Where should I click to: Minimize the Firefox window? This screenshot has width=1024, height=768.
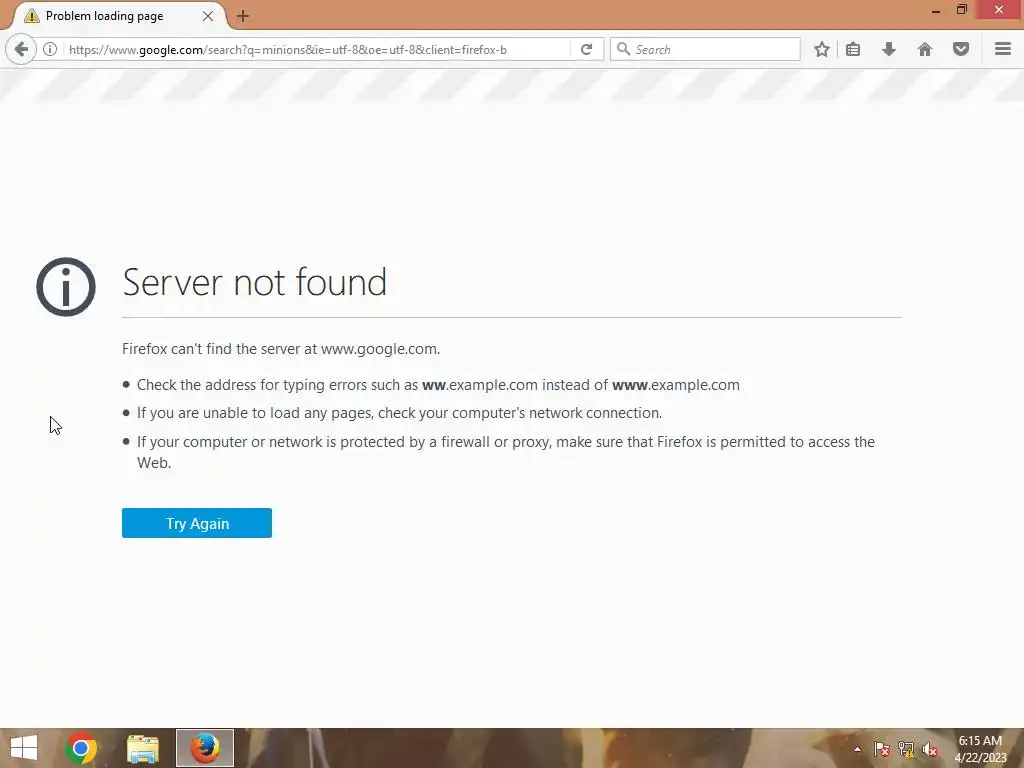[936, 10]
